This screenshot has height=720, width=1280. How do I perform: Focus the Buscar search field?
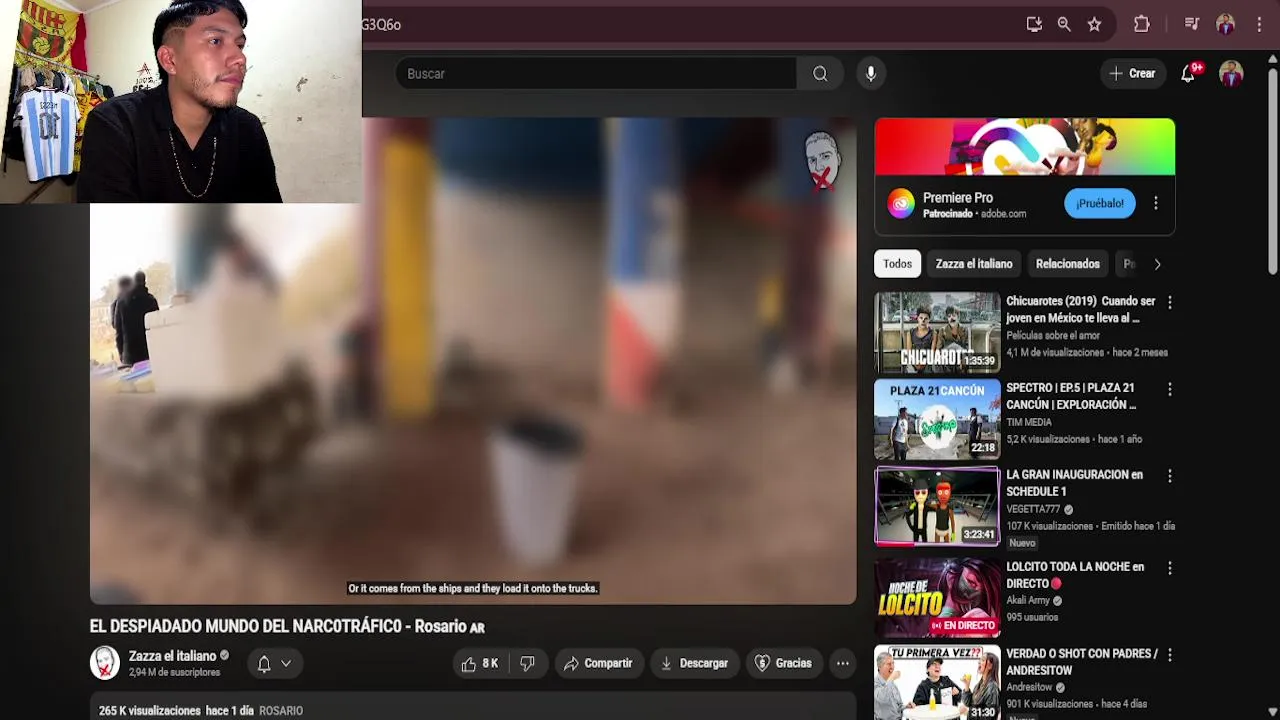click(597, 73)
